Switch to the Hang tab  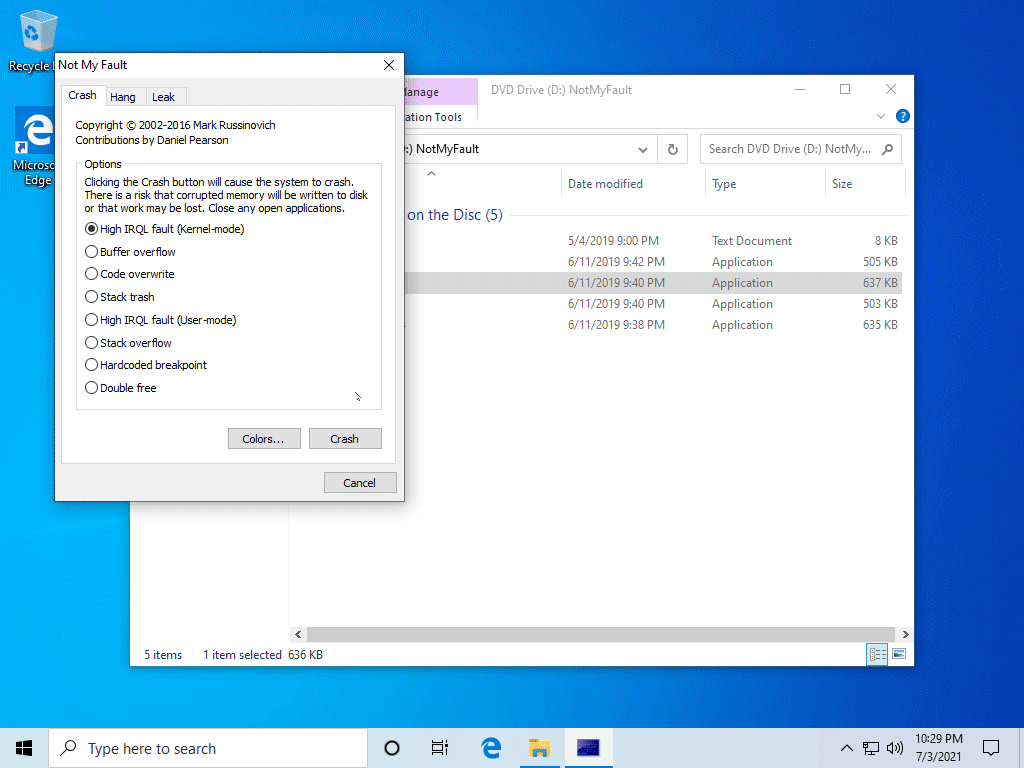(123, 97)
